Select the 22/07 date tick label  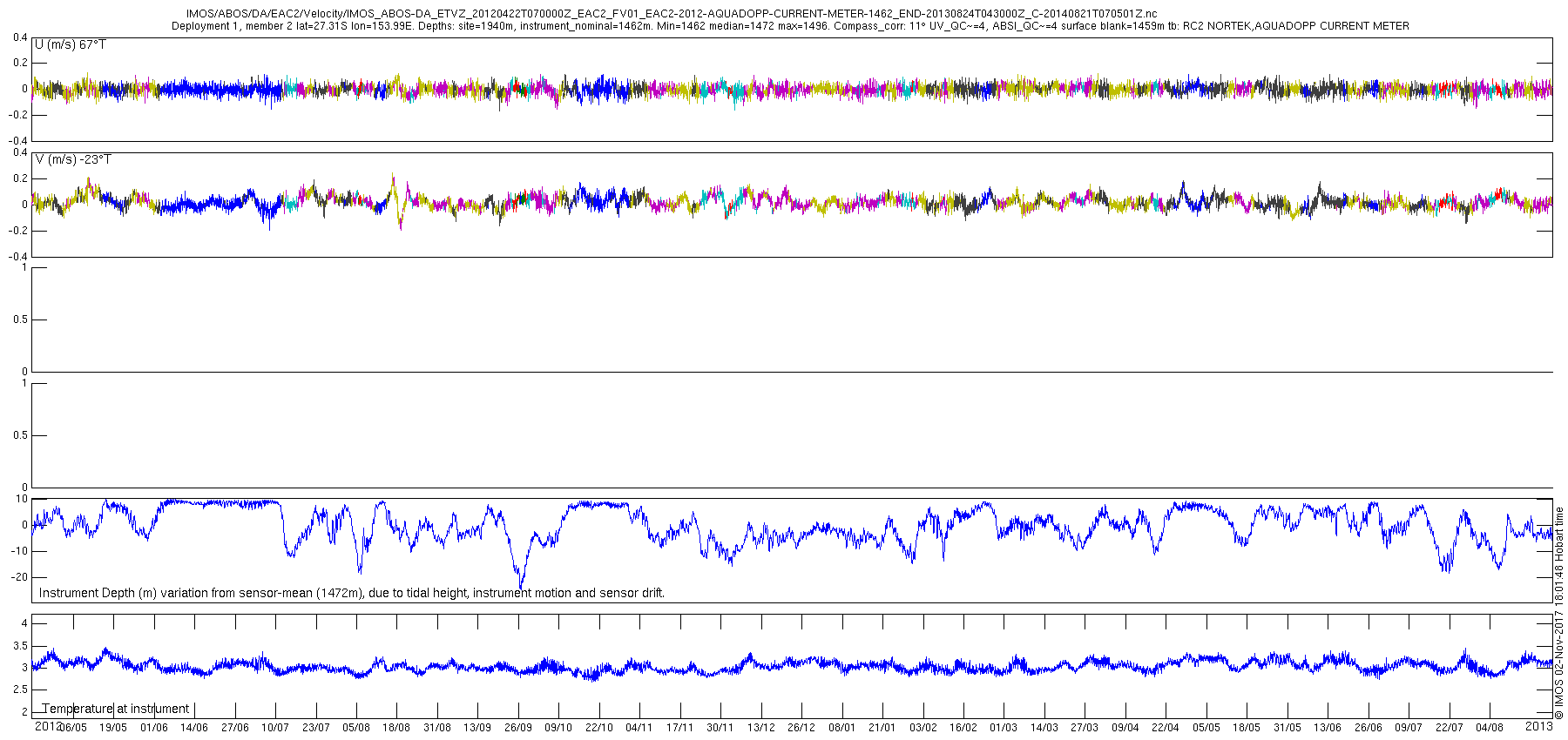pyautogui.click(x=1450, y=728)
